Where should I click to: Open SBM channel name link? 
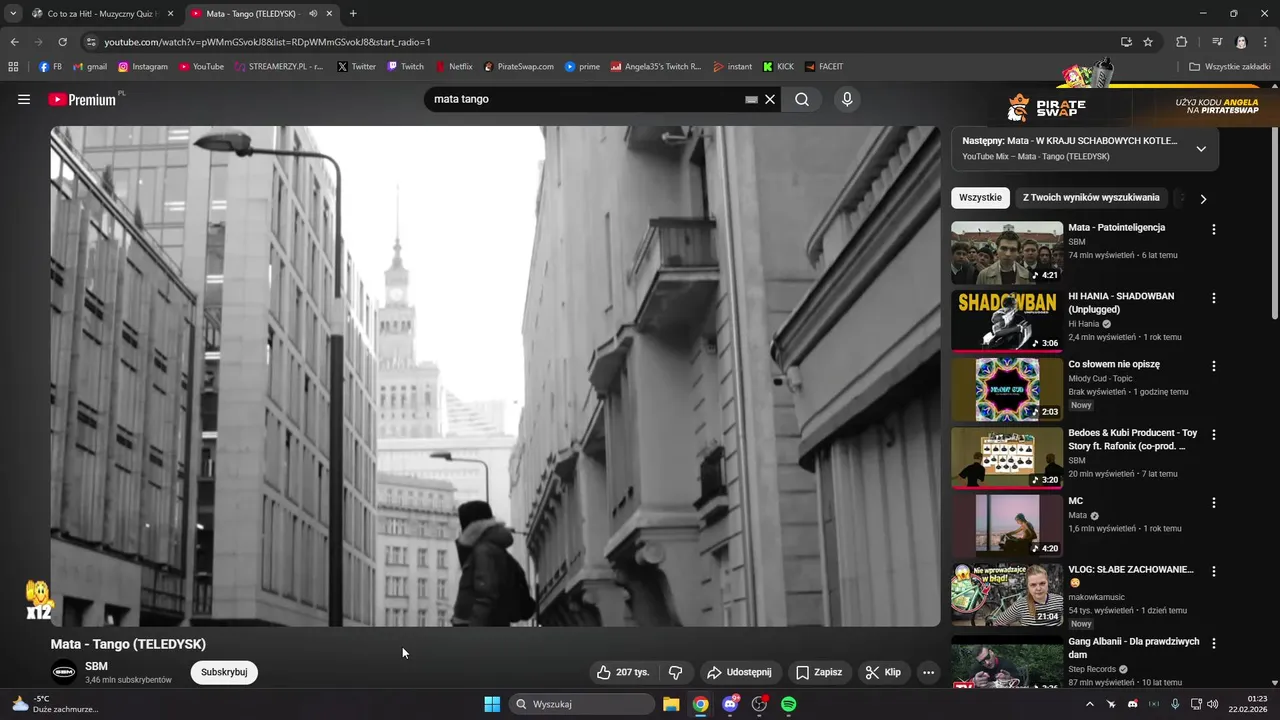(x=96, y=666)
